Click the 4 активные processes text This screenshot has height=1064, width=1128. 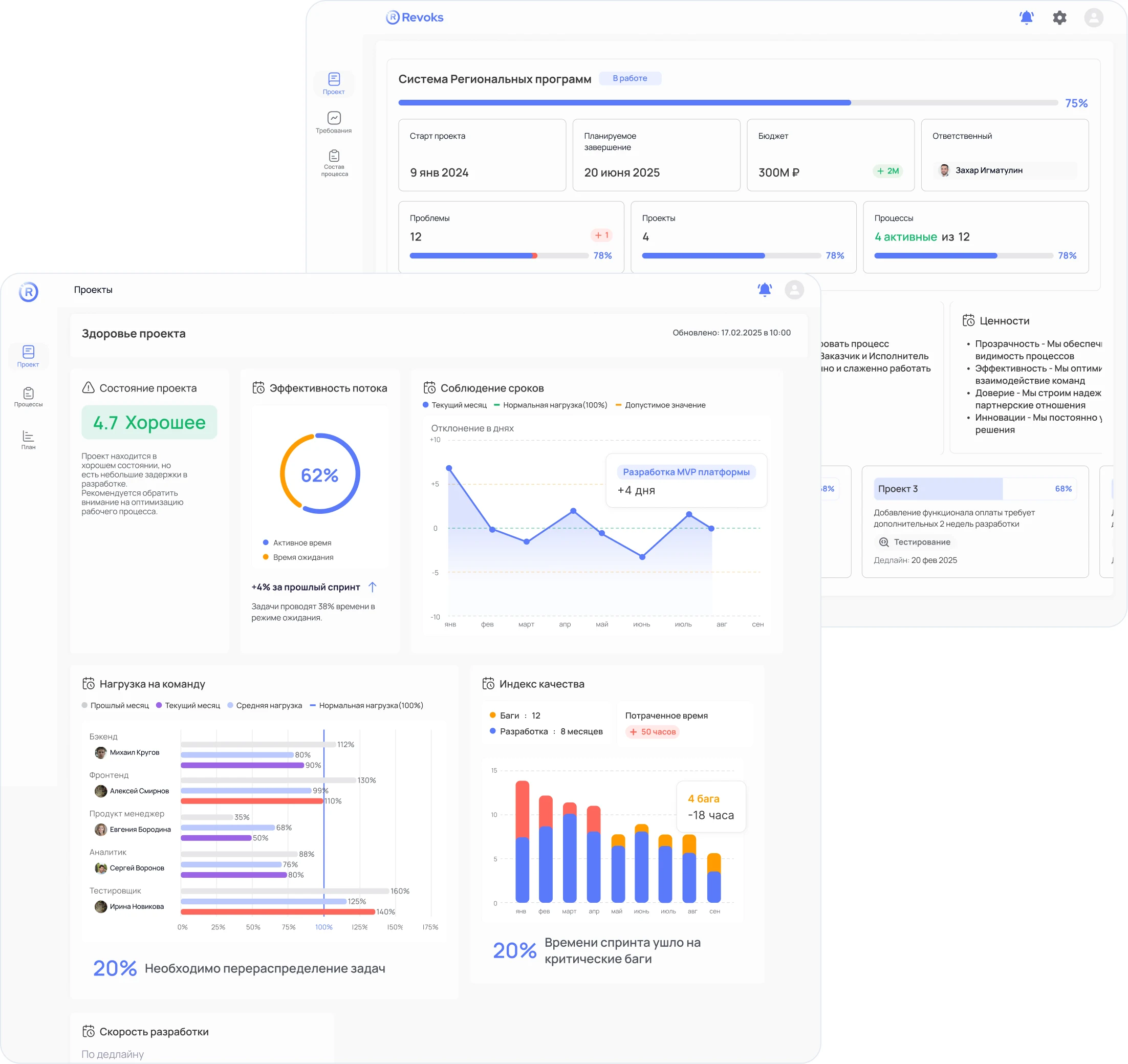(905, 236)
